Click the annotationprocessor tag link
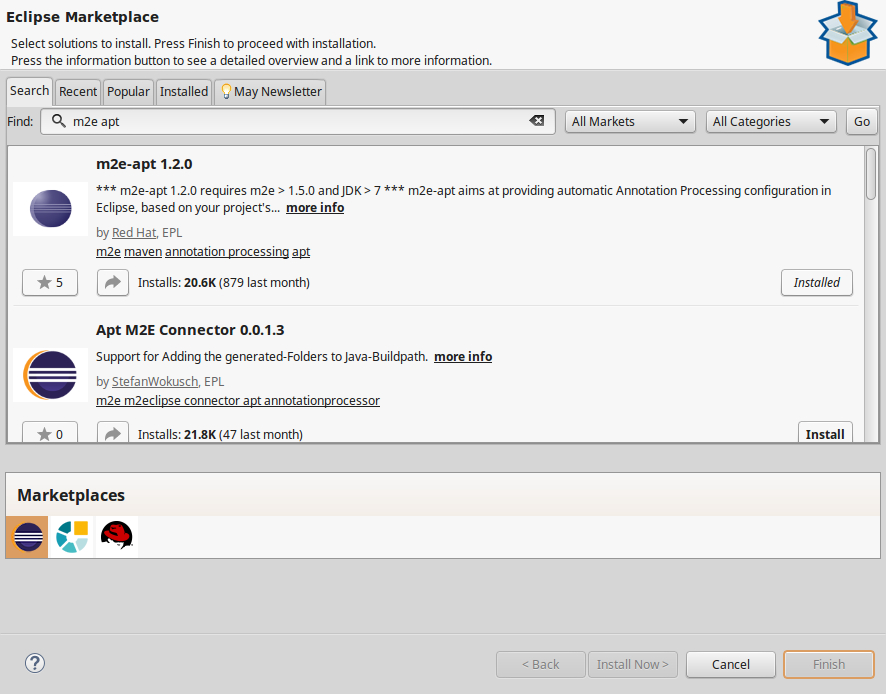Image resolution: width=886 pixels, height=694 pixels. pos(322,401)
